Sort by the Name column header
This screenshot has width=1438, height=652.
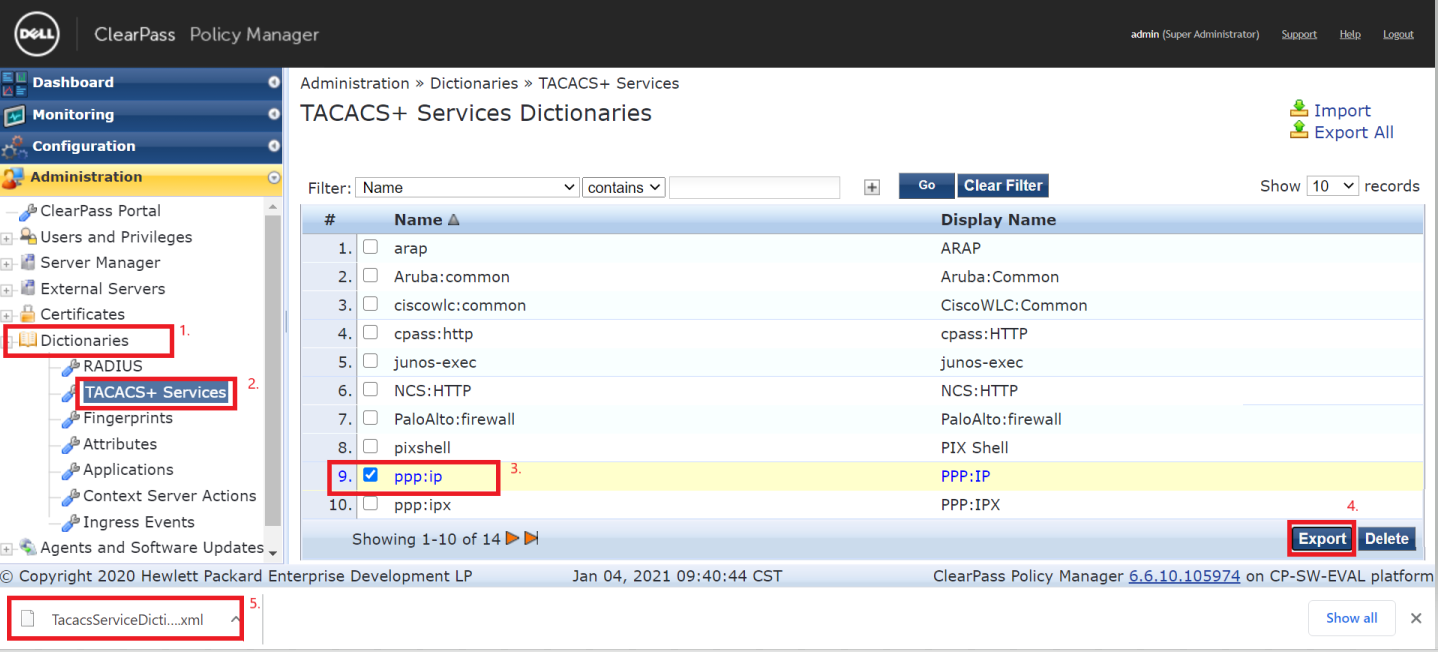426,220
